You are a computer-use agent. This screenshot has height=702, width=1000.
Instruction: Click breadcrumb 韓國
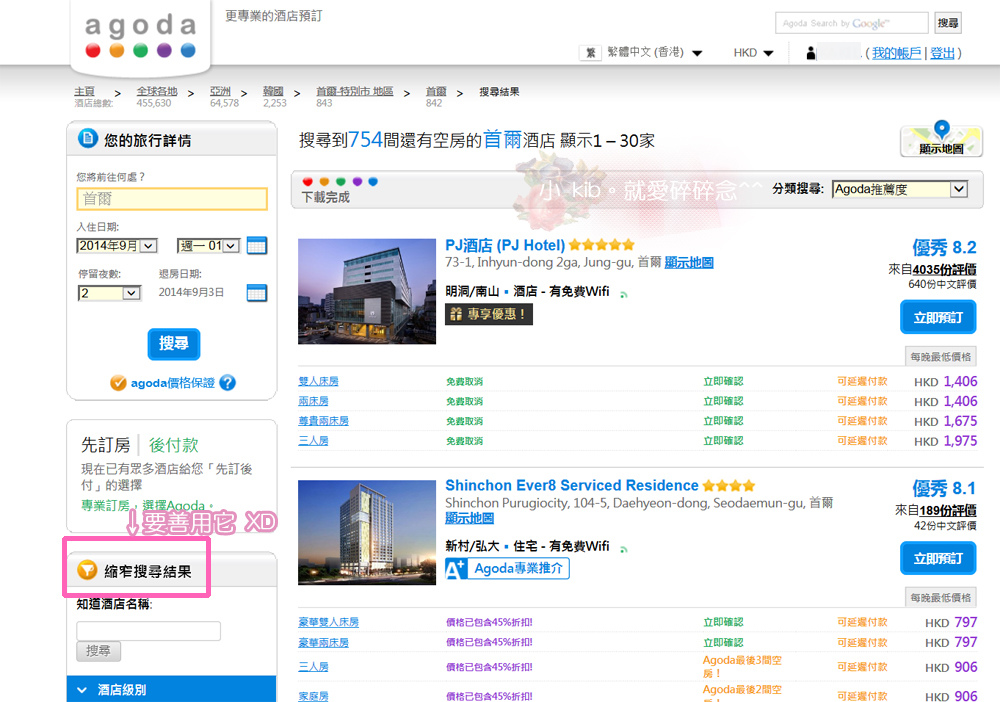click(273, 91)
